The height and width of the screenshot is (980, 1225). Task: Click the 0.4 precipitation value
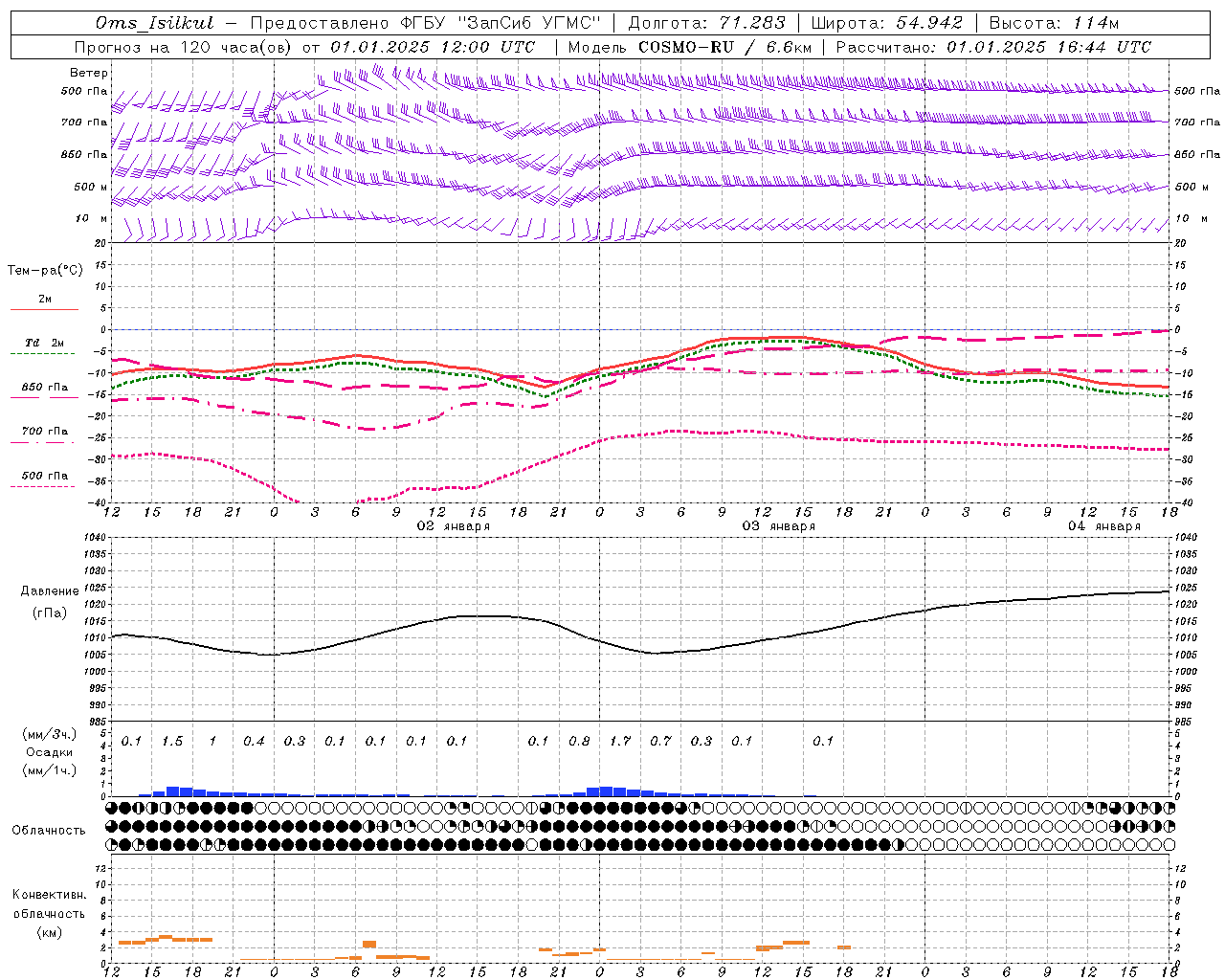[254, 742]
